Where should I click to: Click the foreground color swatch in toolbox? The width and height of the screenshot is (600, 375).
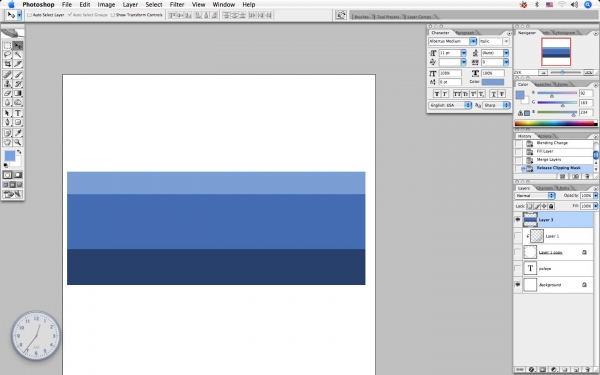coord(10,156)
